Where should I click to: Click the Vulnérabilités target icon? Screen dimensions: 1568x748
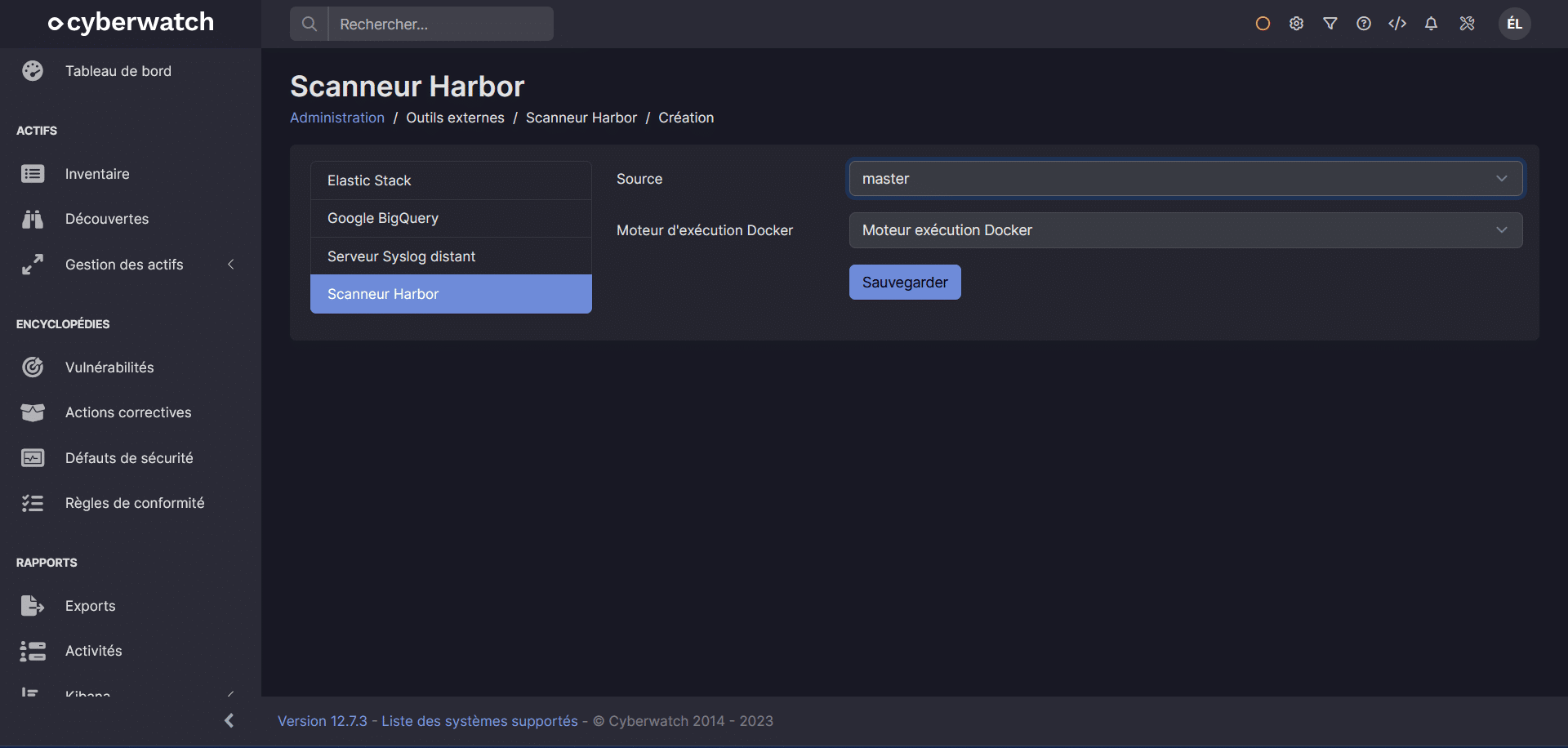tap(33, 367)
